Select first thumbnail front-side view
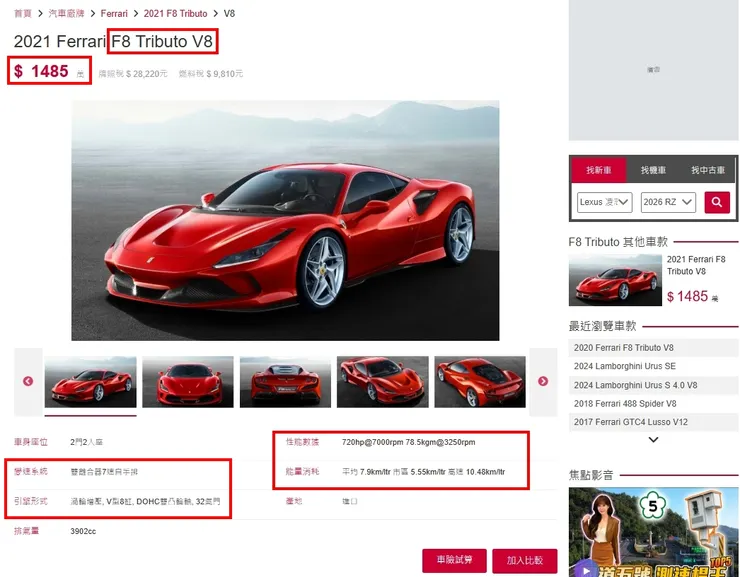This screenshot has height=577, width=740. [x=91, y=382]
